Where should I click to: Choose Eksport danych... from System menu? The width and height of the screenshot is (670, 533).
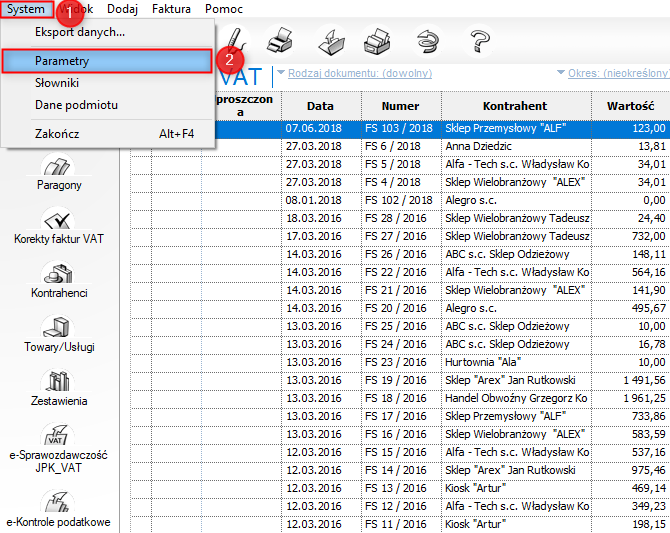click(107, 32)
